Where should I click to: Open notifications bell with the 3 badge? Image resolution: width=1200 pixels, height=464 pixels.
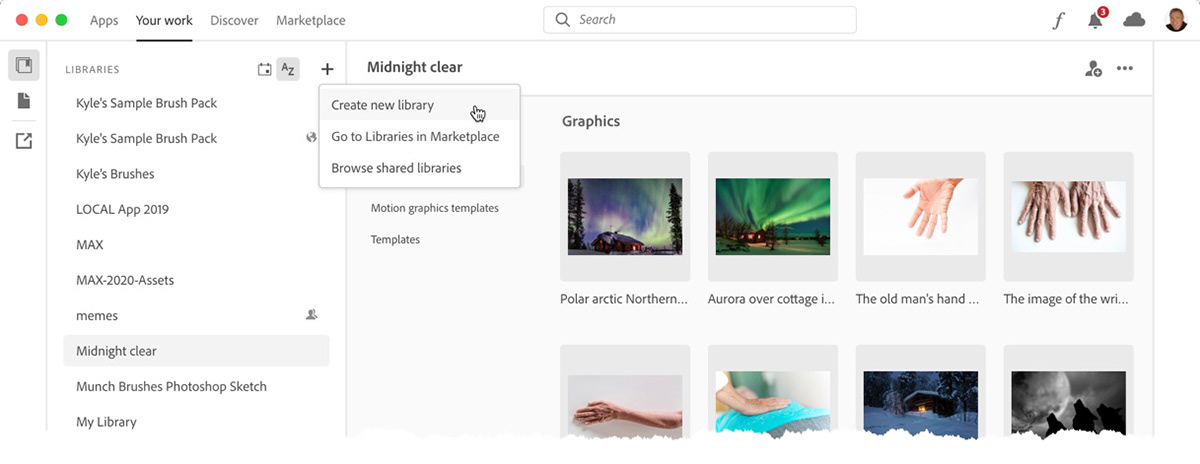pyautogui.click(x=1097, y=19)
